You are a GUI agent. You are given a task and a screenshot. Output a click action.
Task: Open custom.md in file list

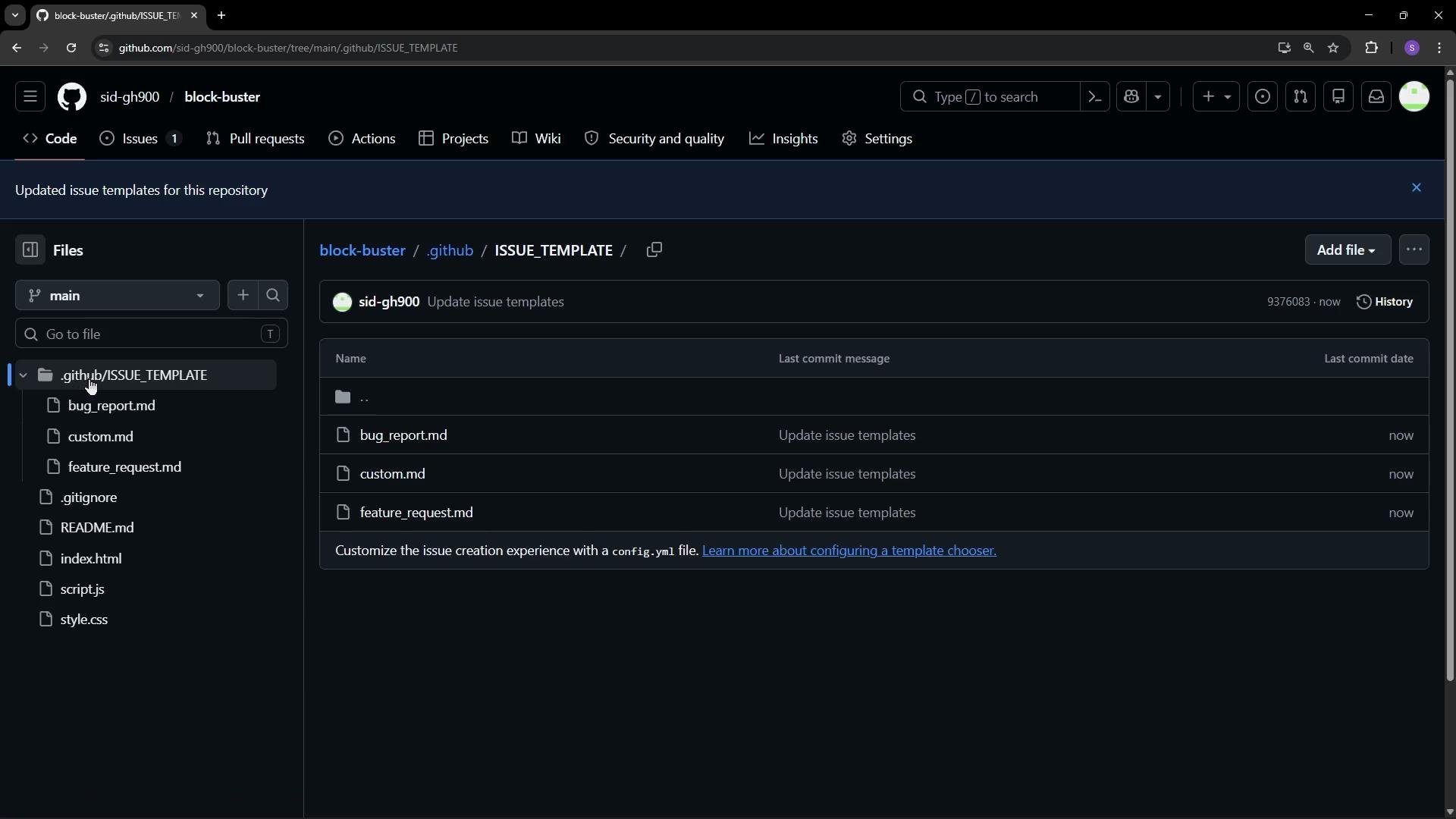point(392,474)
